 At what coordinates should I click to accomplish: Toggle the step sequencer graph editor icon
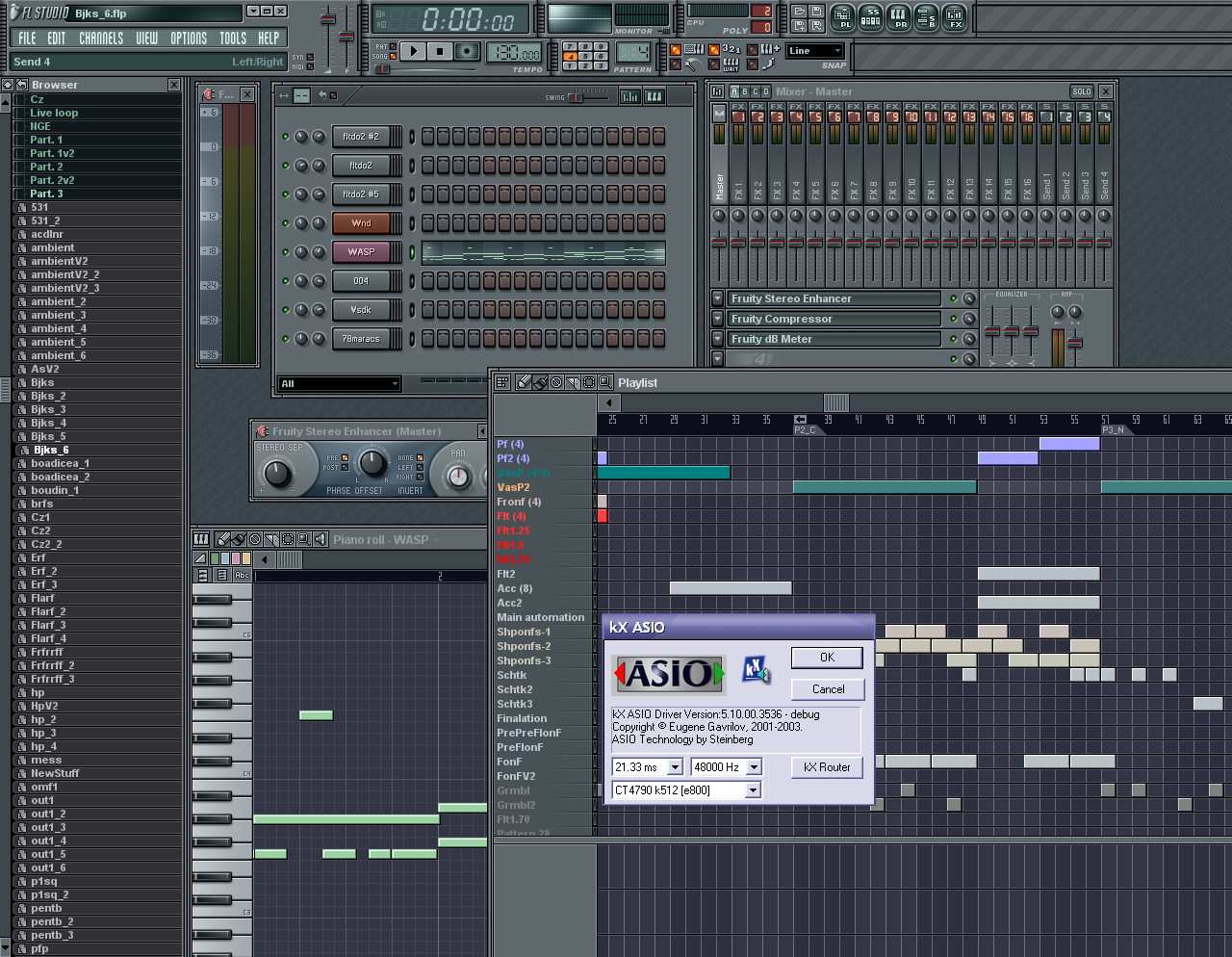point(629,96)
